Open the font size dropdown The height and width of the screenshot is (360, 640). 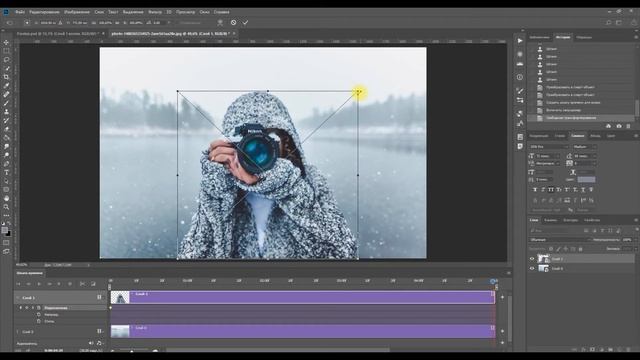click(548, 156)
